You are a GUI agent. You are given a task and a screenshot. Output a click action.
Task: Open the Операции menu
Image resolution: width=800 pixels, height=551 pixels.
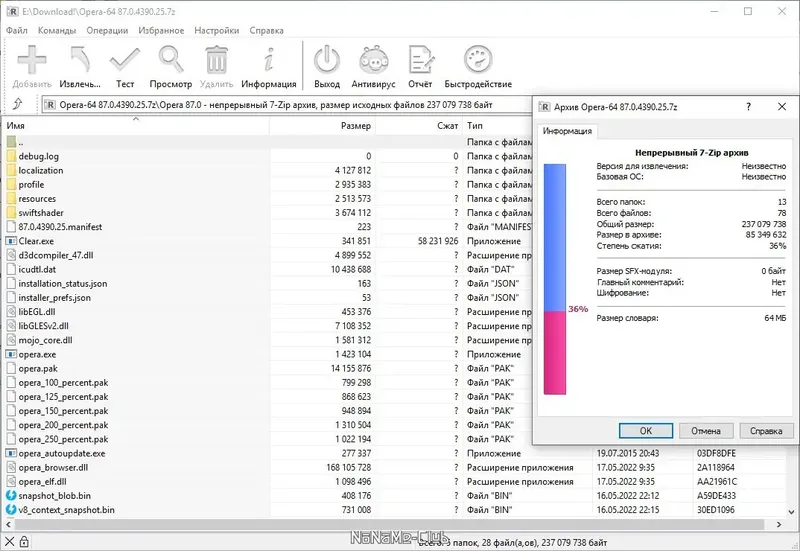pos(107,31)
